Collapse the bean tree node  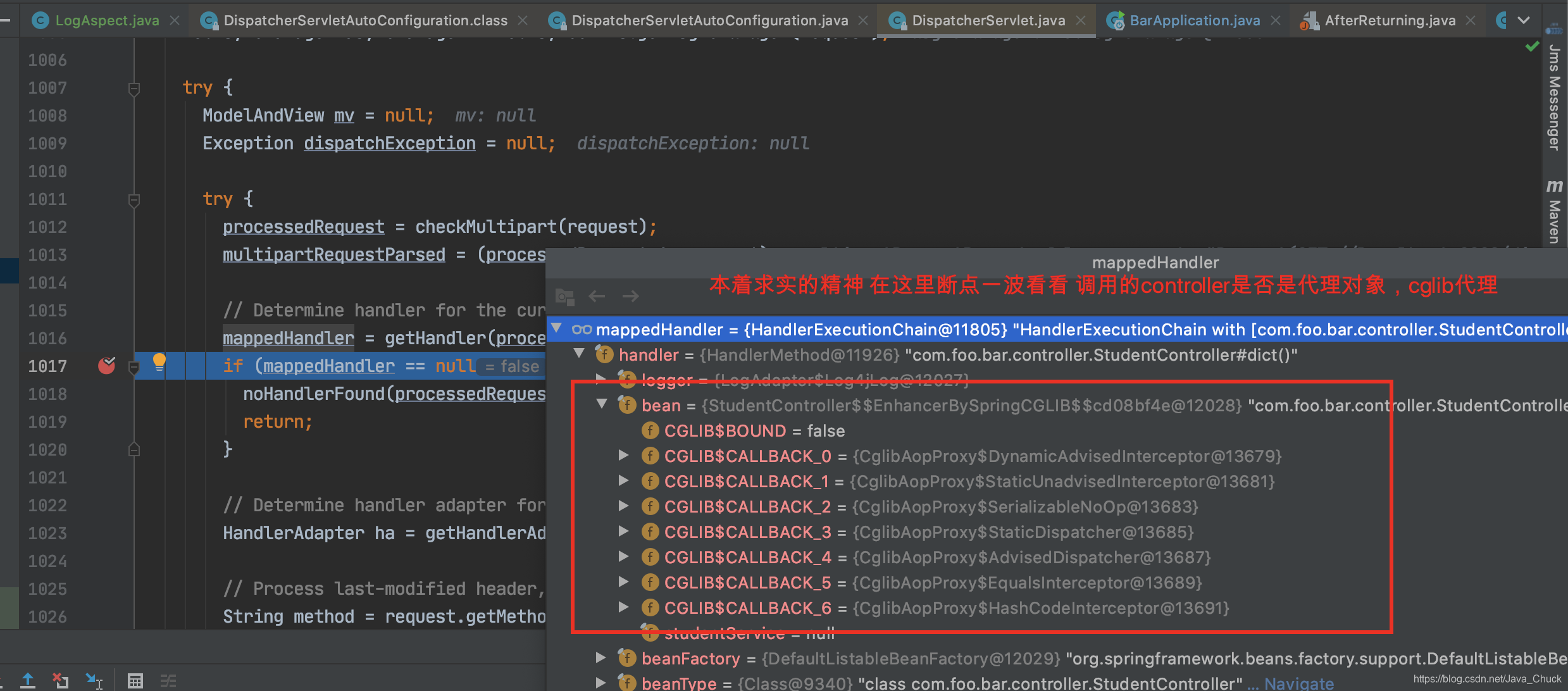pyautogui.click(x=602, y=404)
